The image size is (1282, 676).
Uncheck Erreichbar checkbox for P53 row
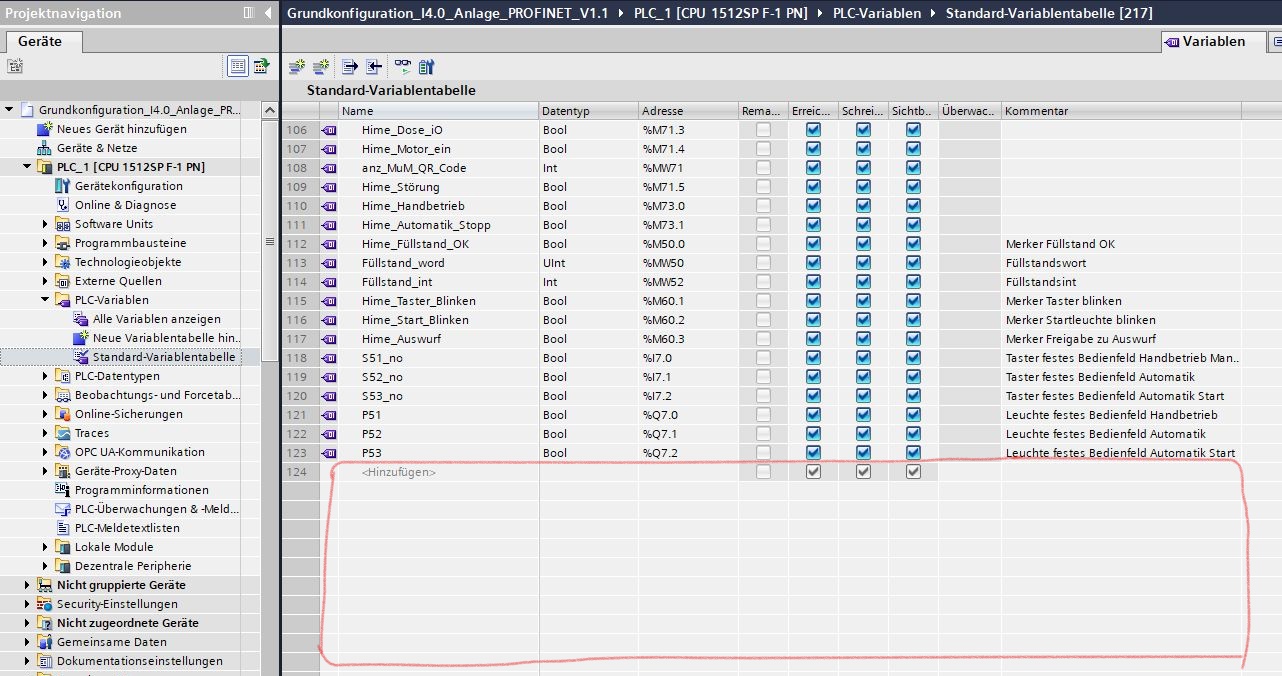coord(813,453)
